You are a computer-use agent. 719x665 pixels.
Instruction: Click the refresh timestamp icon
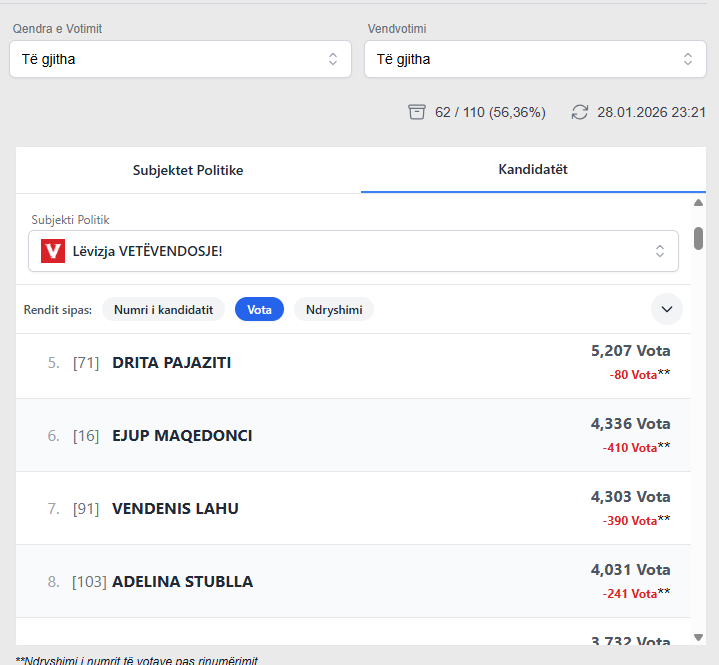pos(580,112)
